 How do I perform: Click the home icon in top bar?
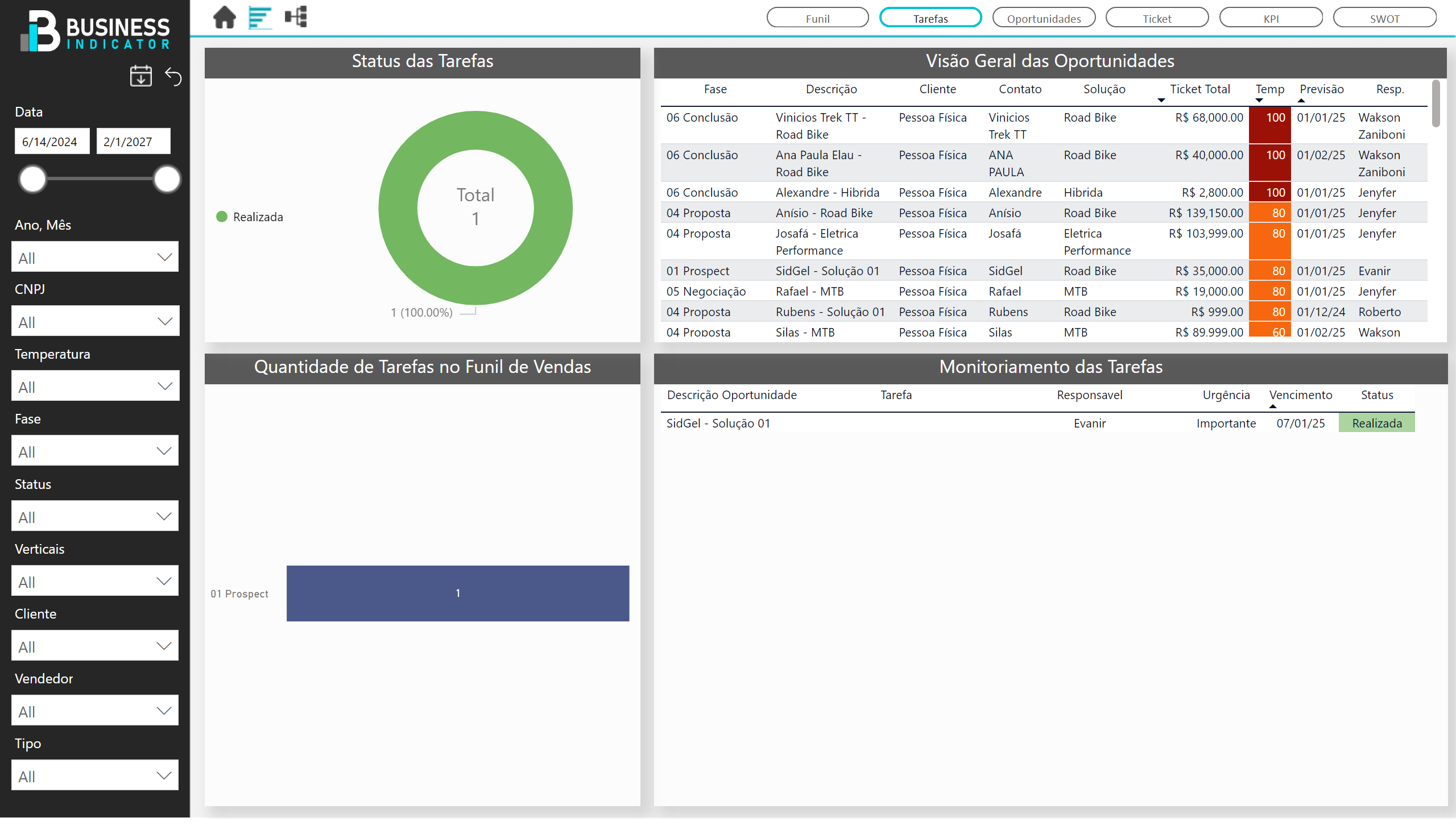[x=224, y=17]
